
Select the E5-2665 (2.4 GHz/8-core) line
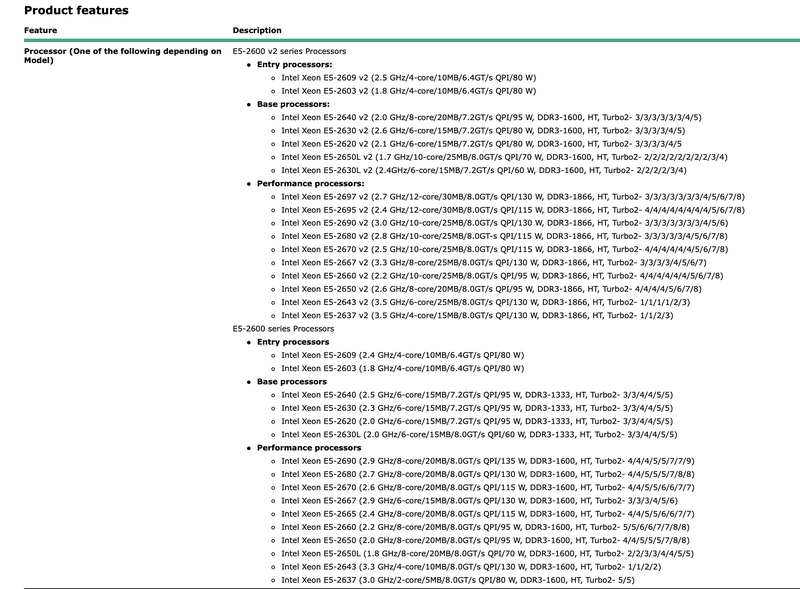488,514
